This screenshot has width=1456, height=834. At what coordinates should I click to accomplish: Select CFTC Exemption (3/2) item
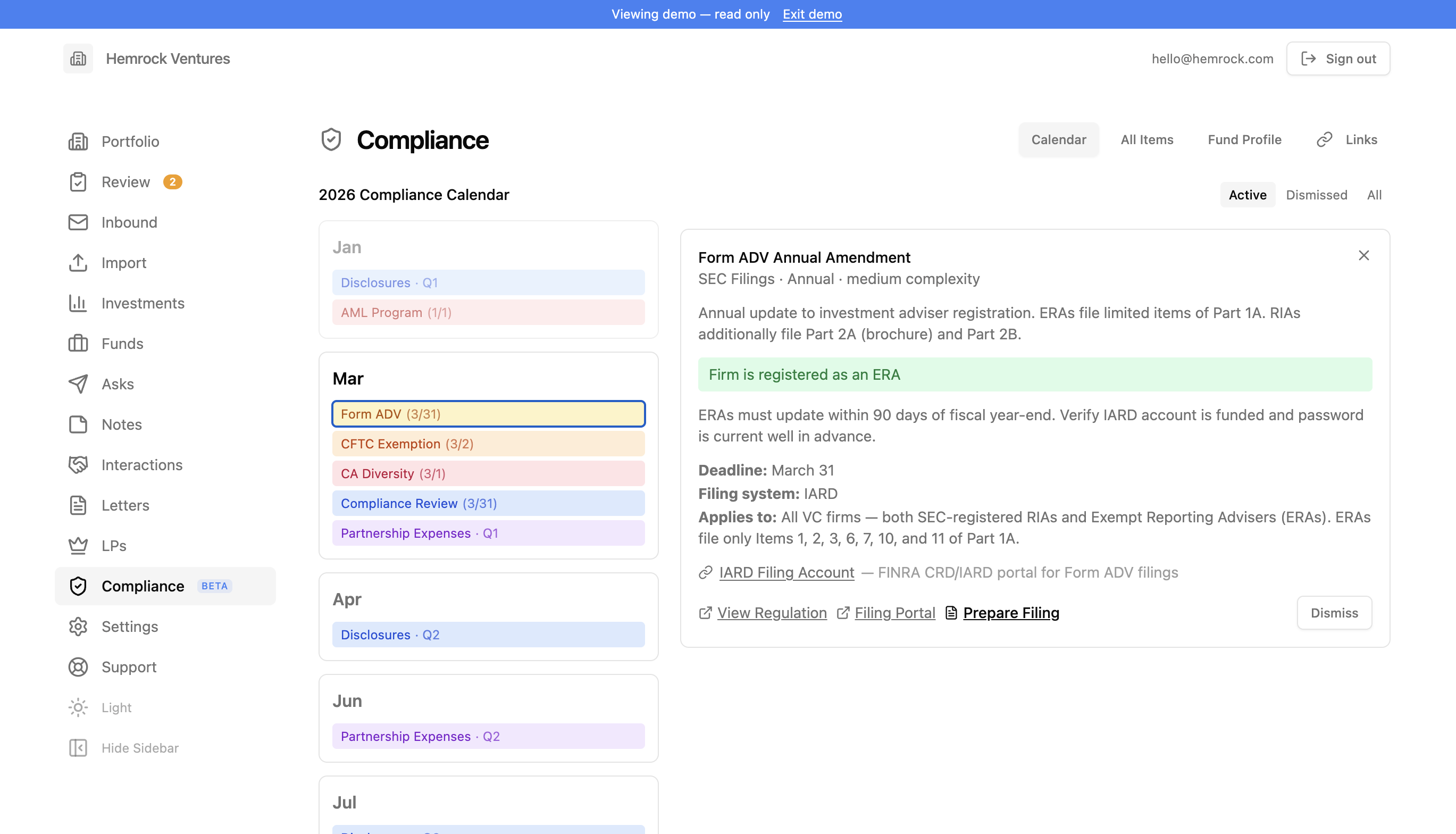click(488, 444)
